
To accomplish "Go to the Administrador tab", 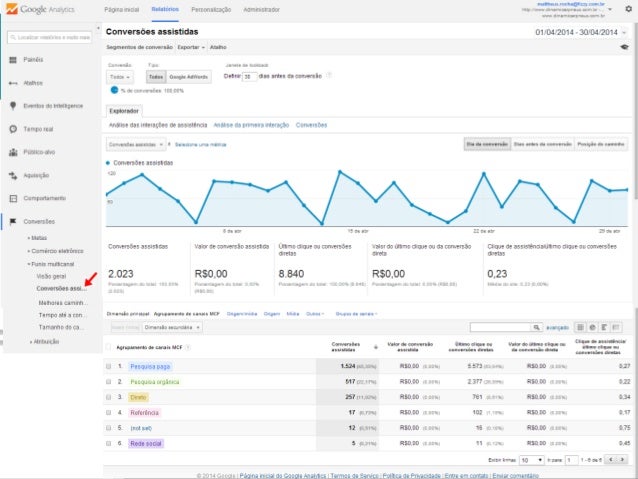I will coord(261,8).
